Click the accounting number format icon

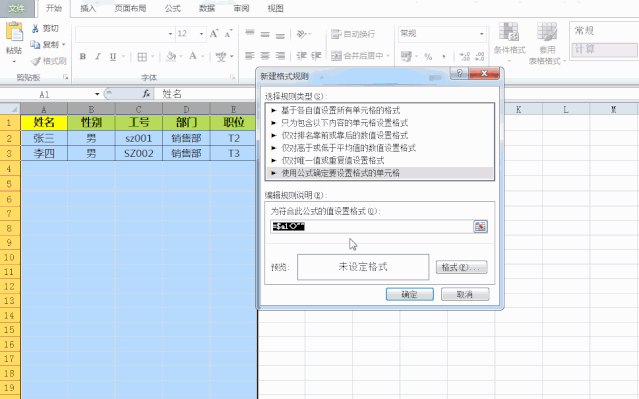[406, 56]
